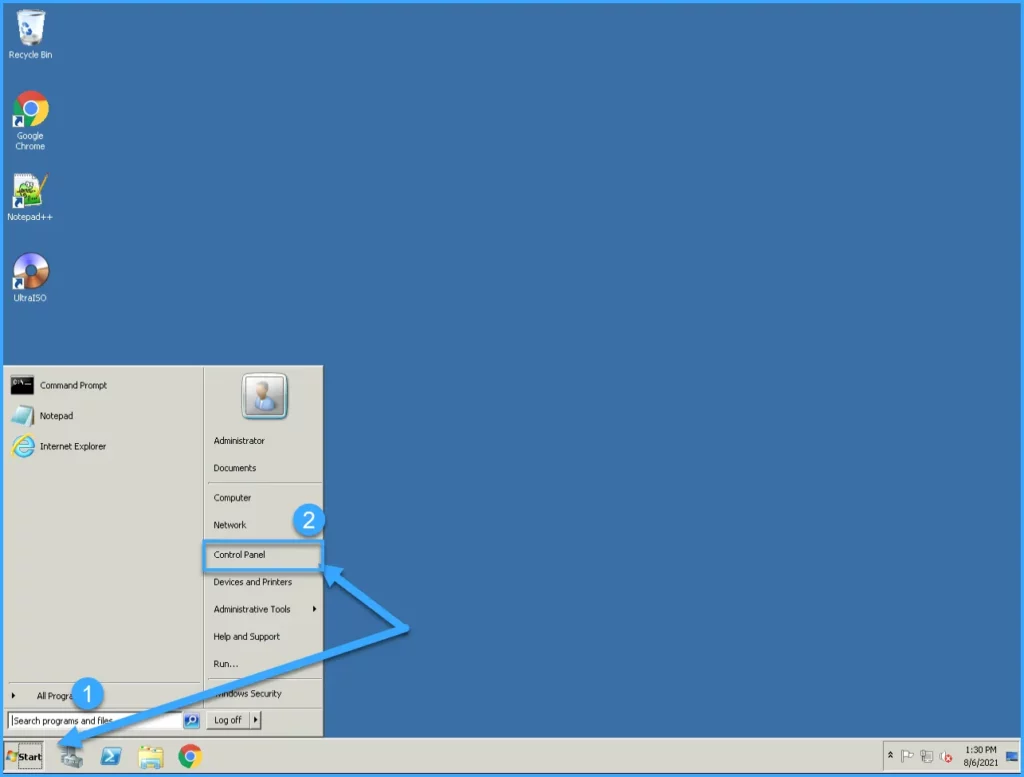Image resolution: width=1024 pixels, height=777 pixels.
Task: Open Server Manager from the taskbar
Action: click(71, 757)
